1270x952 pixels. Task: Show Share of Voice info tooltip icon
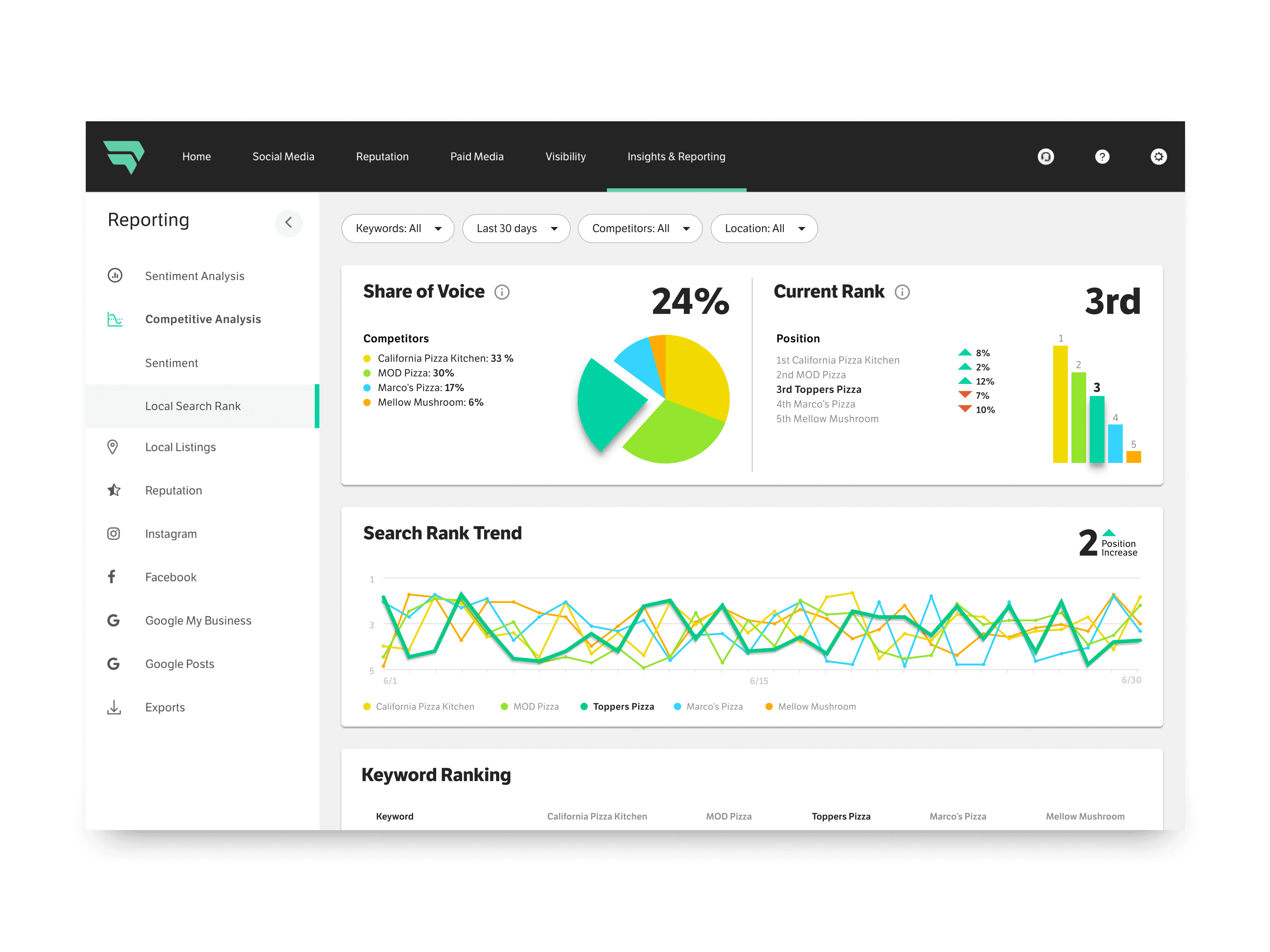[502, 292]
